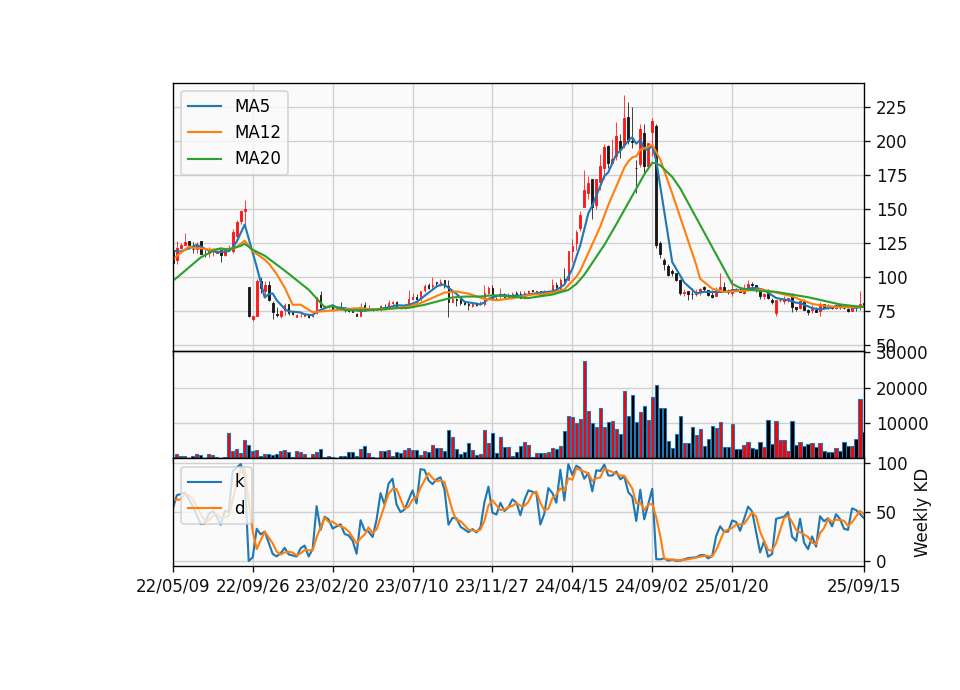Click the blue MA5 legend line sample
The height and width of the screenshot is (690, 960).
point(204,106)
